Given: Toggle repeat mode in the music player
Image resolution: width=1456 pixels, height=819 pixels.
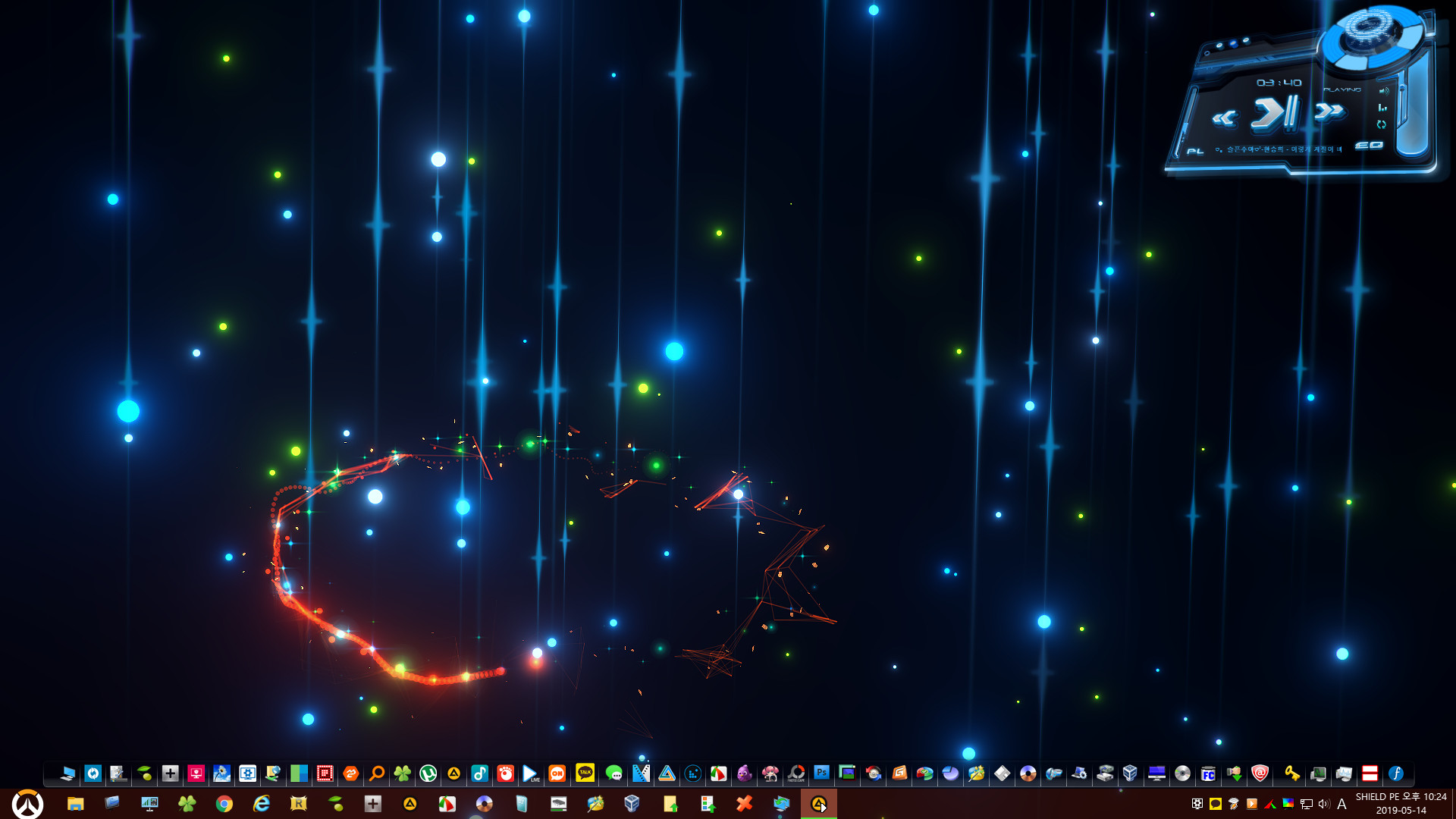Looking at the screenshot, I should coord(1382,124).
